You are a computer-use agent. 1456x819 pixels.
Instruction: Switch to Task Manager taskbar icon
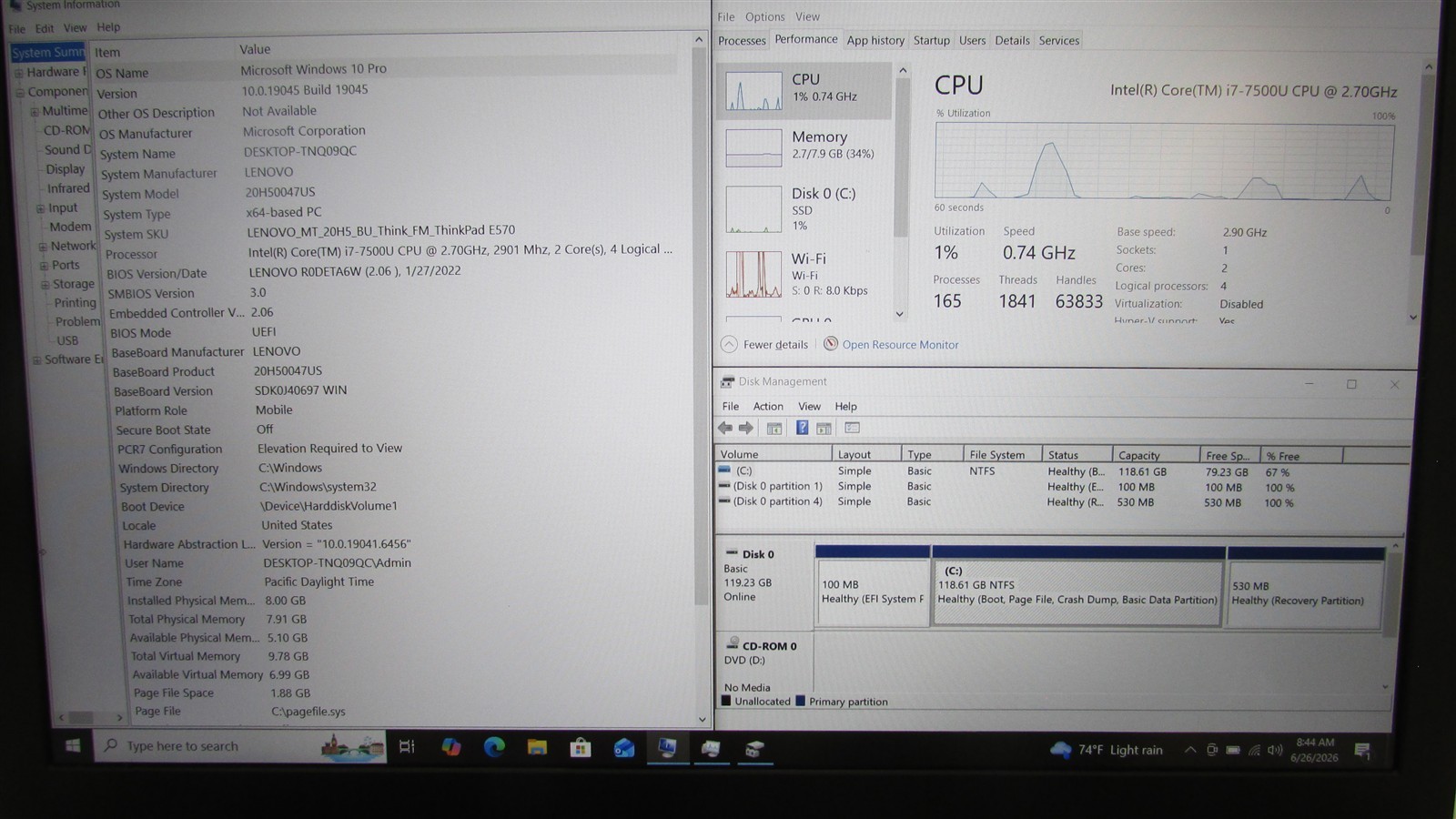[x=711, y=748]
